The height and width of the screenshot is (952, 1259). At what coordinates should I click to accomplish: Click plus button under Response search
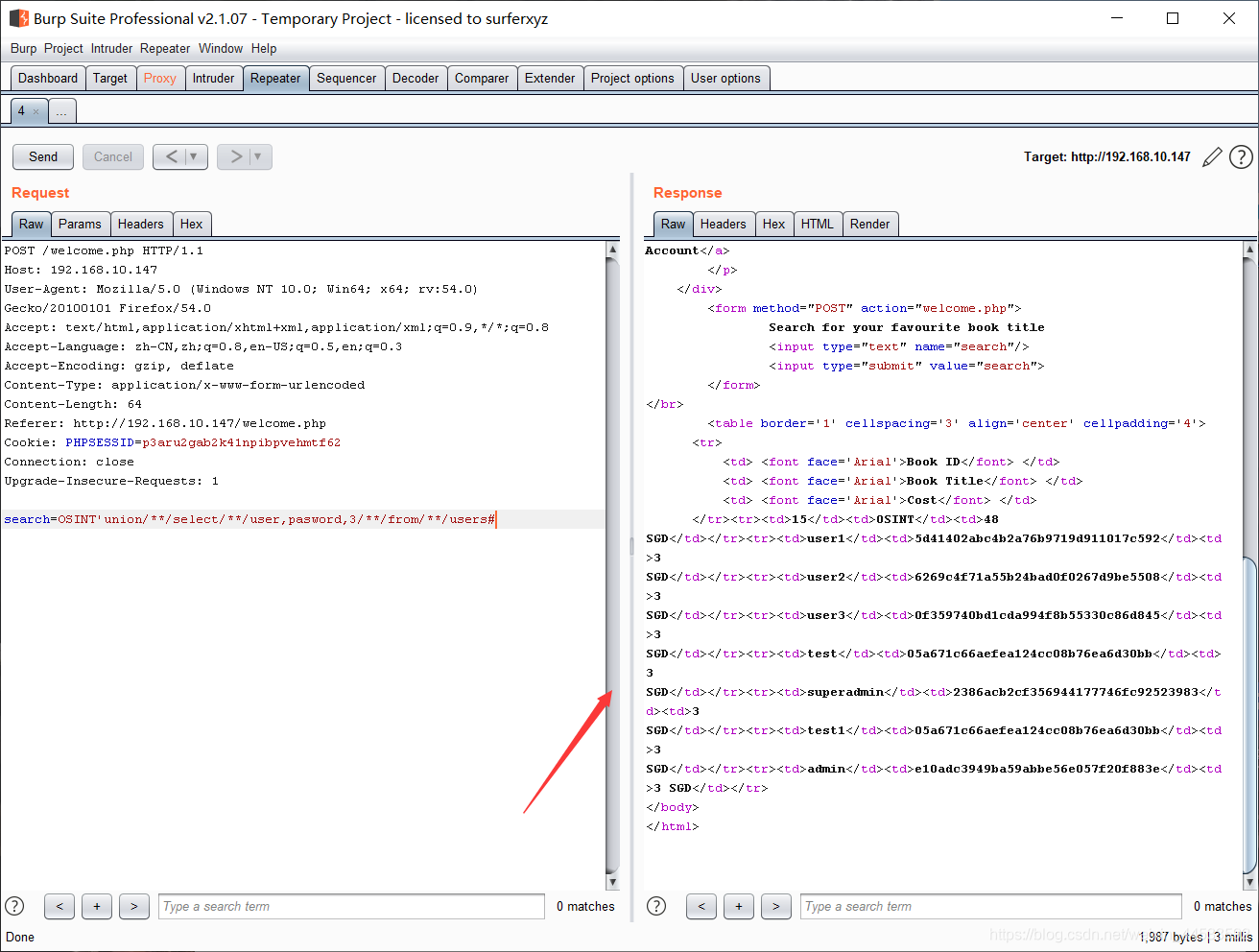739,906
